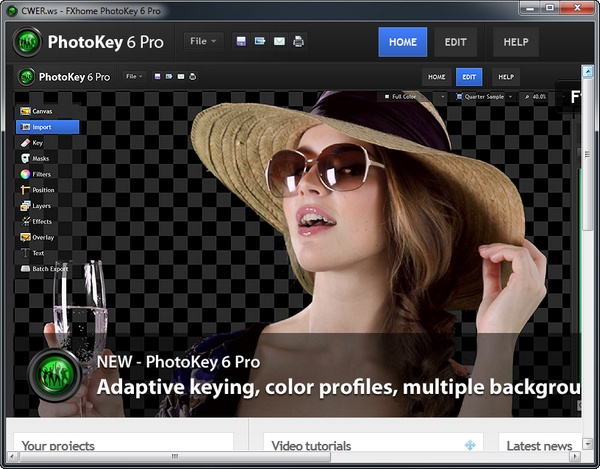
Task: Switch to the large EDIT tab
Action: (x=455, y=42)
